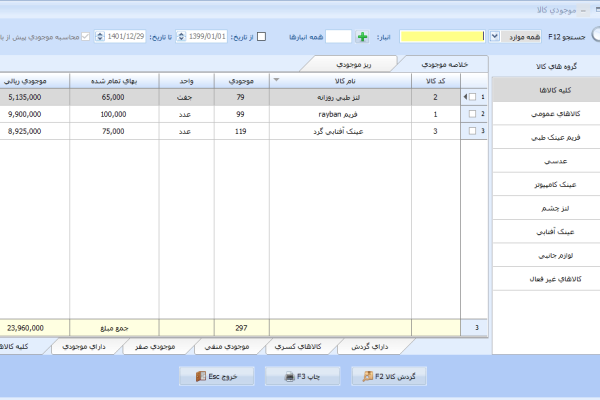Click the stock quantity 119 cell
600x400 pixels.
coord(241,131)
